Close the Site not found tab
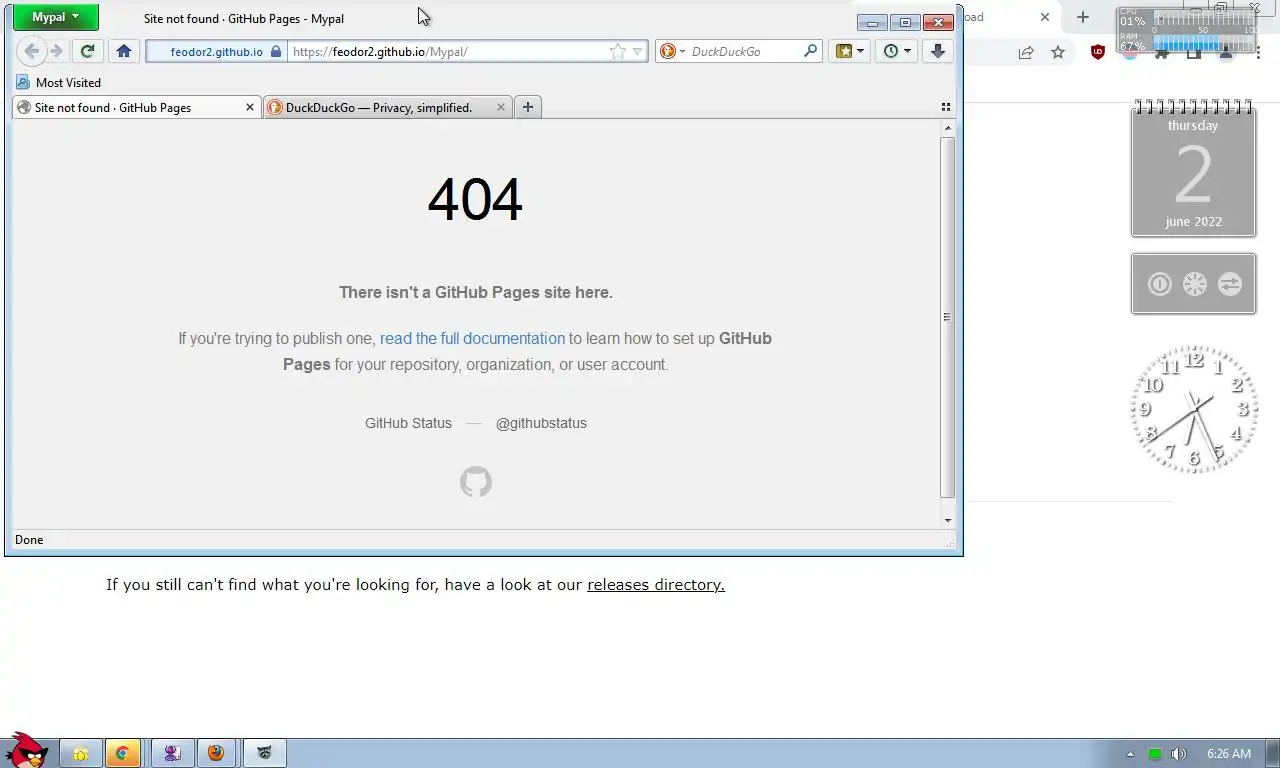Viewport: 1280px width, 768px height. pyautogui.click(x=250, y=107)
